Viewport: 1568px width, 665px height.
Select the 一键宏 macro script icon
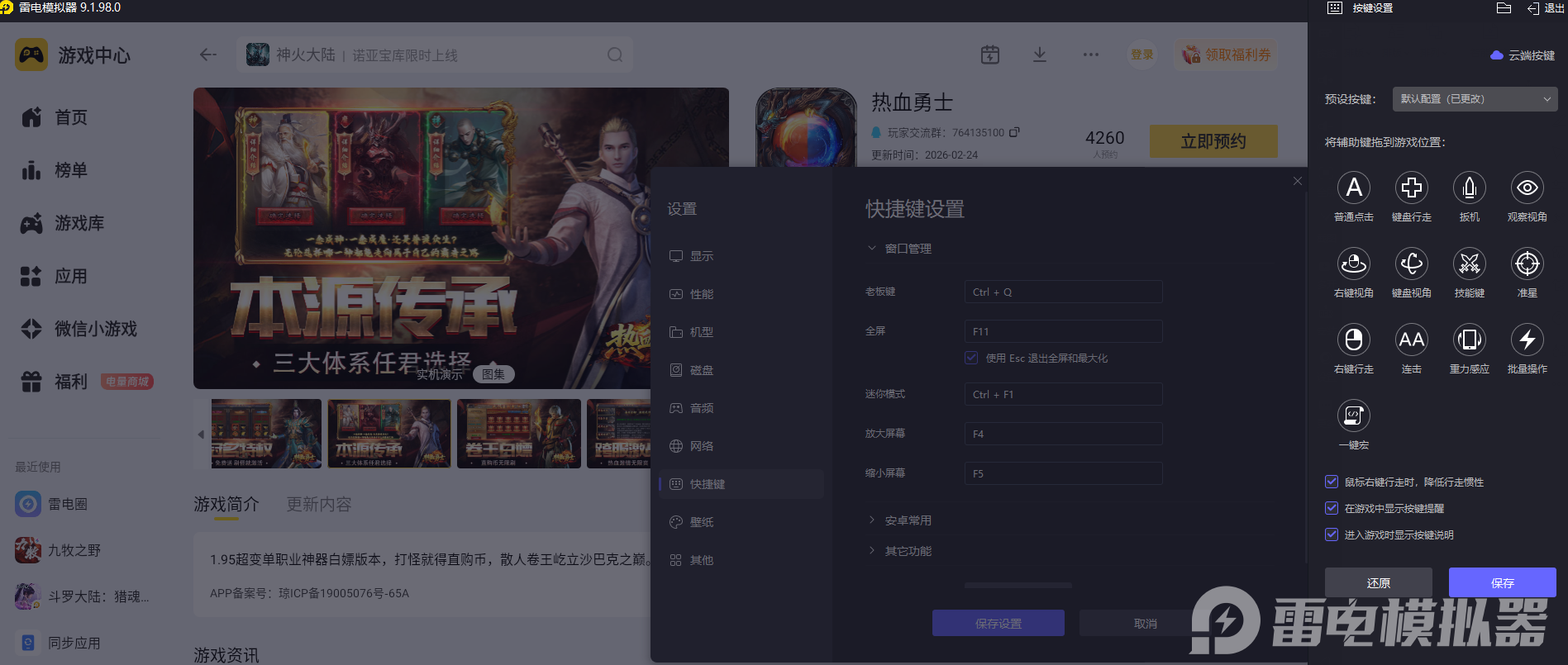(x=1354, y=416)
